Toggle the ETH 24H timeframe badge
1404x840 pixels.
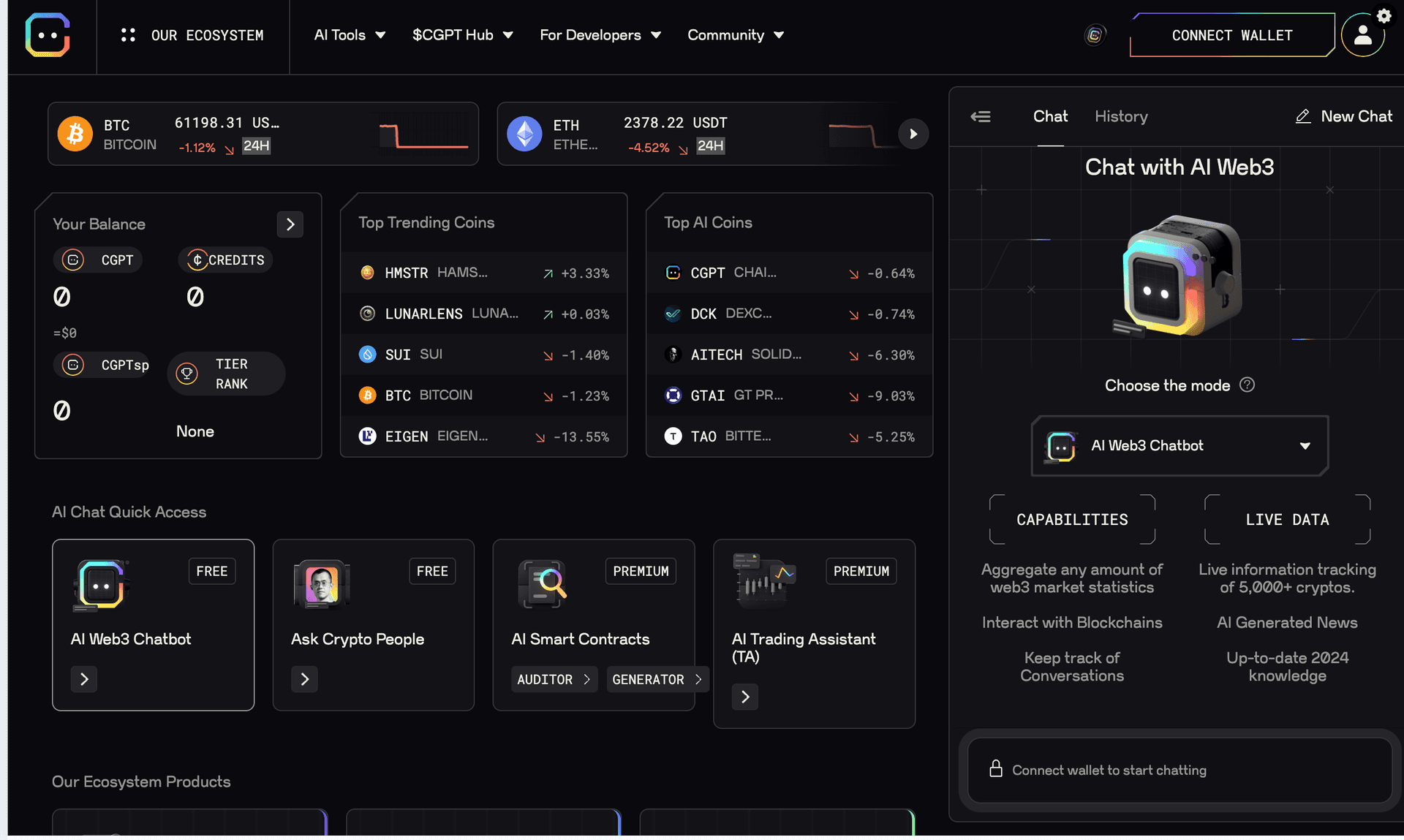point(710,145)
